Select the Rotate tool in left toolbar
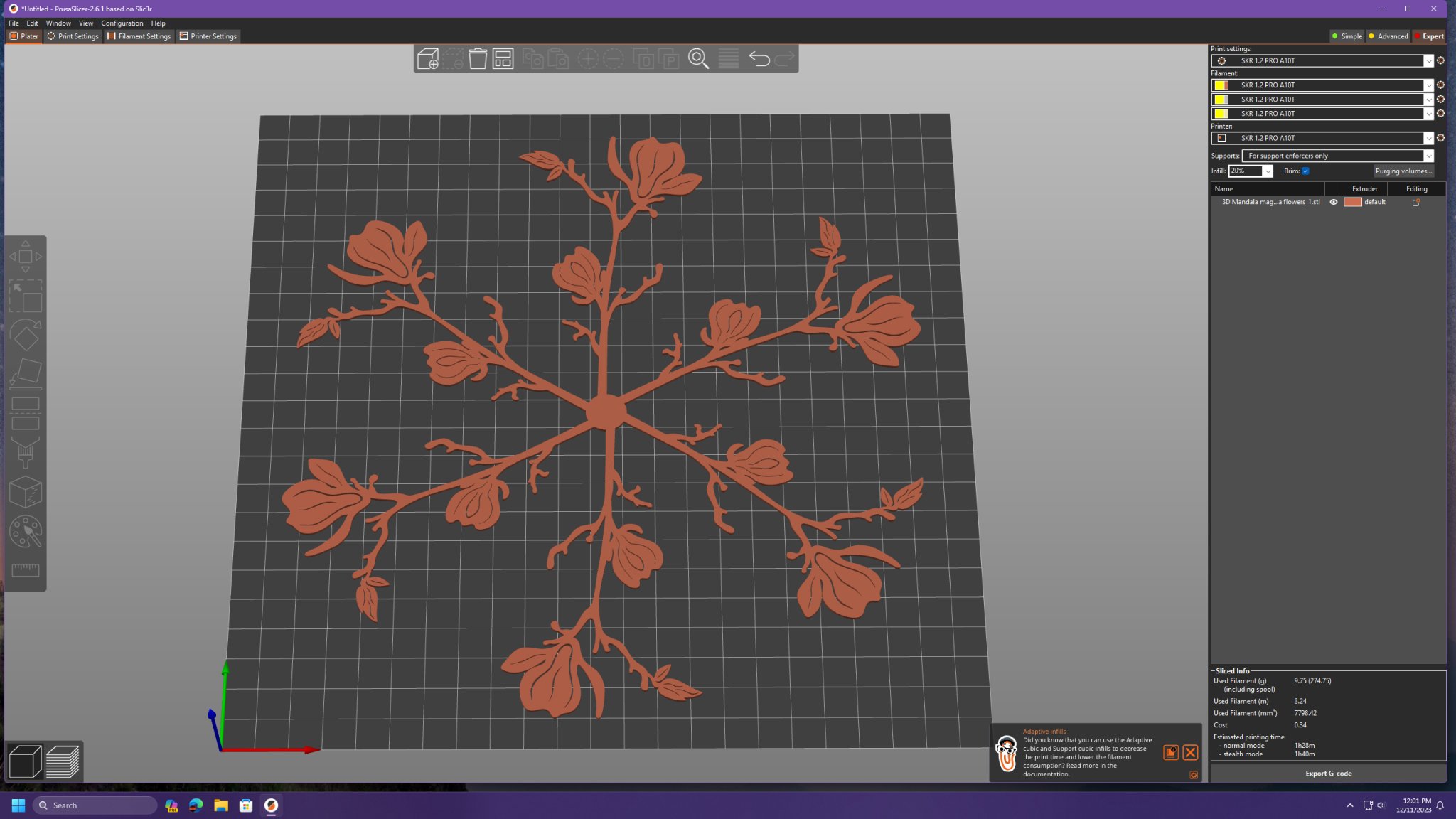Image resolution: width=1456 pixels, height=819 pixels. [26, 336]
